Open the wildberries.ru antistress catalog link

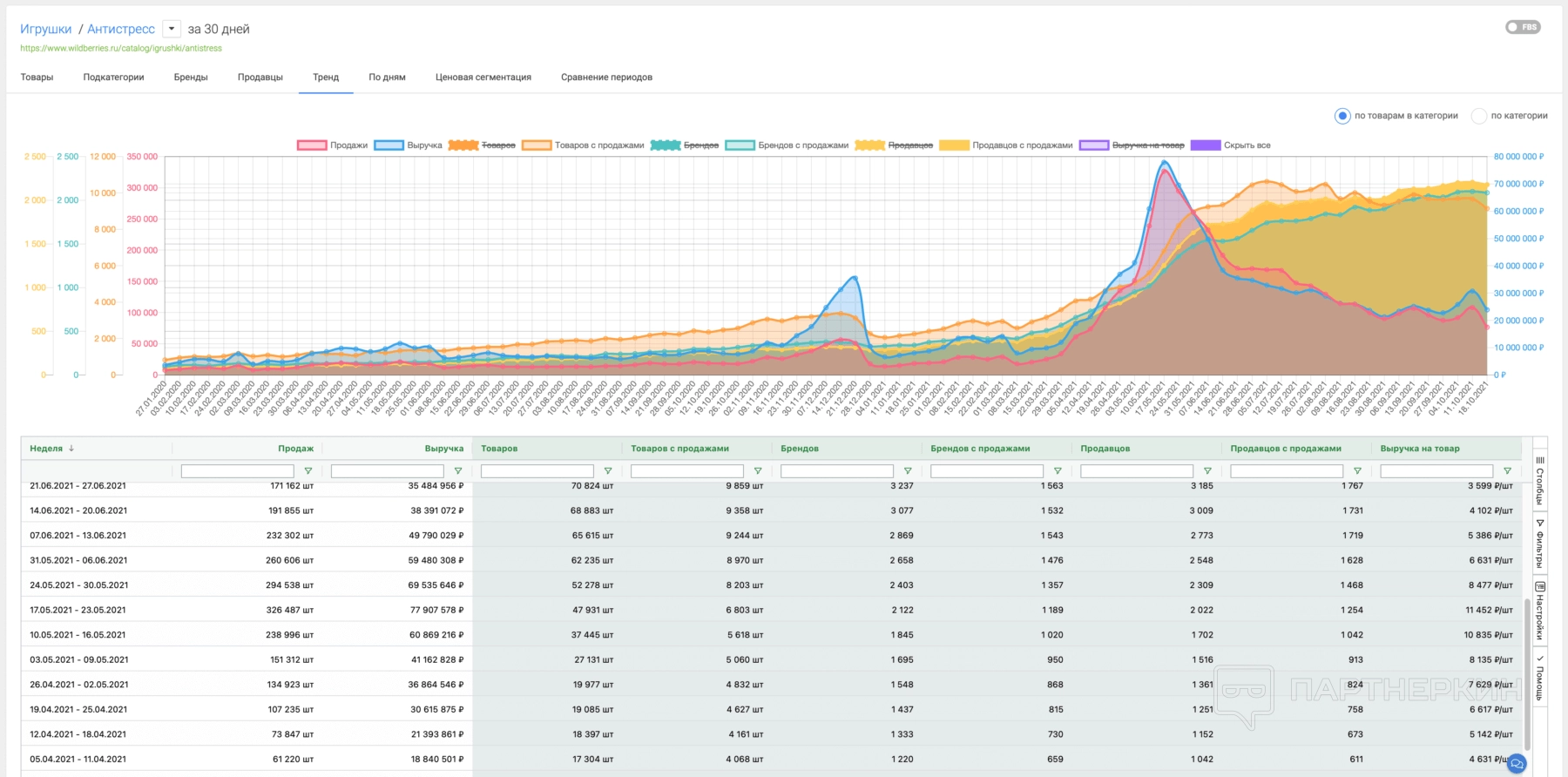(x=121, y=49)
